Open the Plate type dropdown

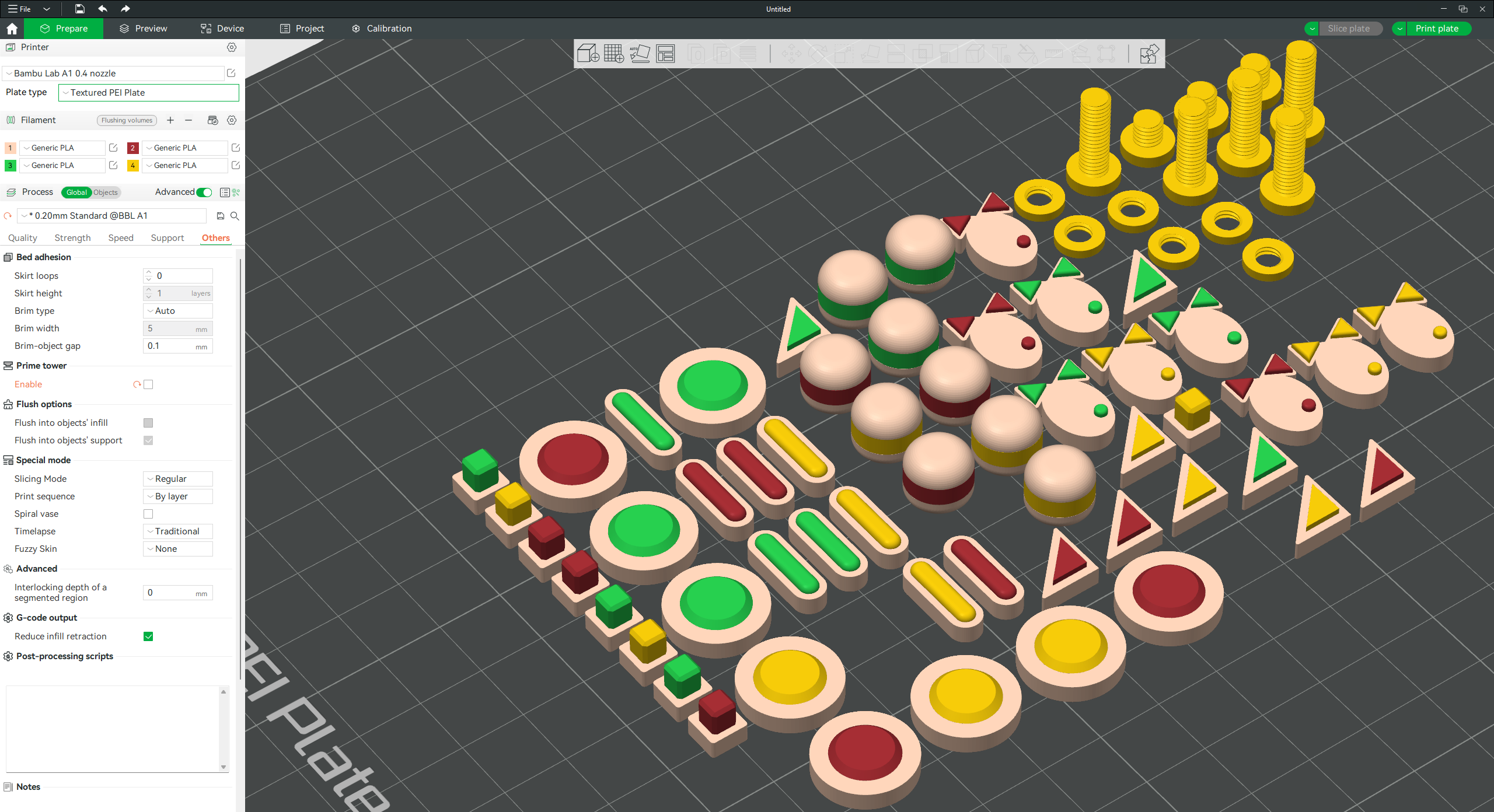click(x=149, y=93)
